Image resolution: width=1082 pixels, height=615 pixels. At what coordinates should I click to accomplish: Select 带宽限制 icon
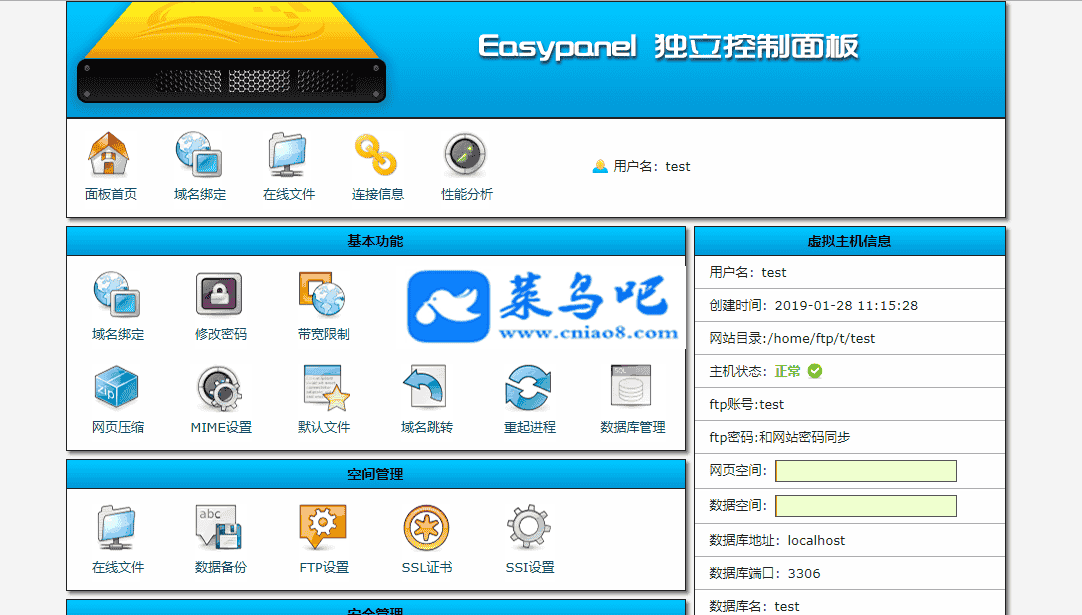(x=323, y=295)
